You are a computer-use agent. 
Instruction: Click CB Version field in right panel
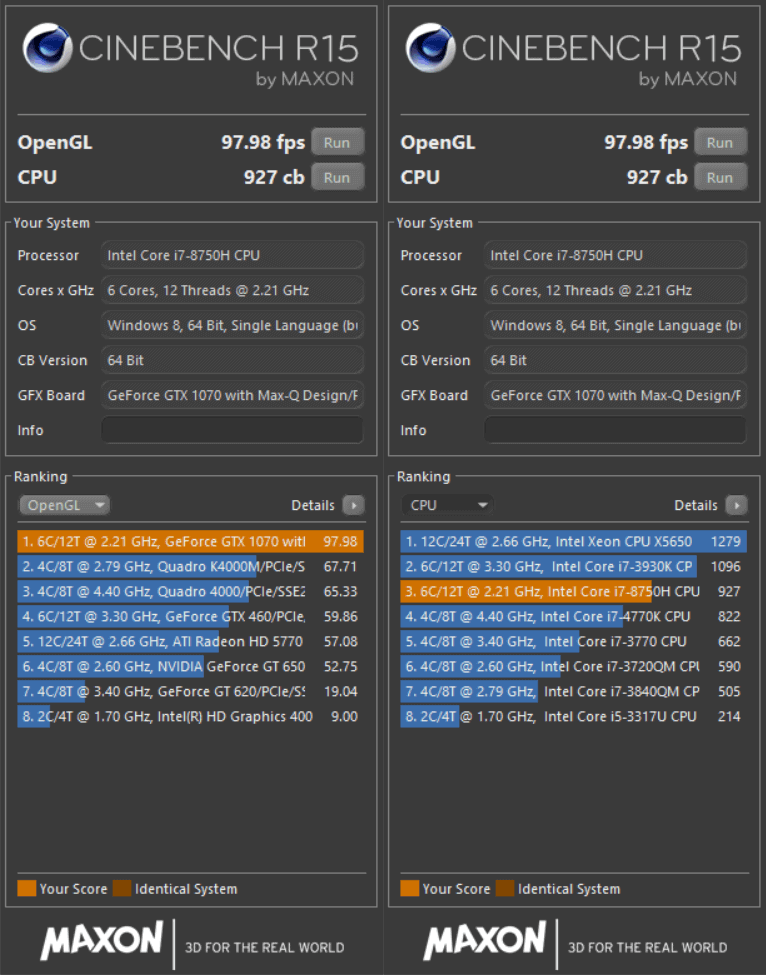click(x=616, y=360)
